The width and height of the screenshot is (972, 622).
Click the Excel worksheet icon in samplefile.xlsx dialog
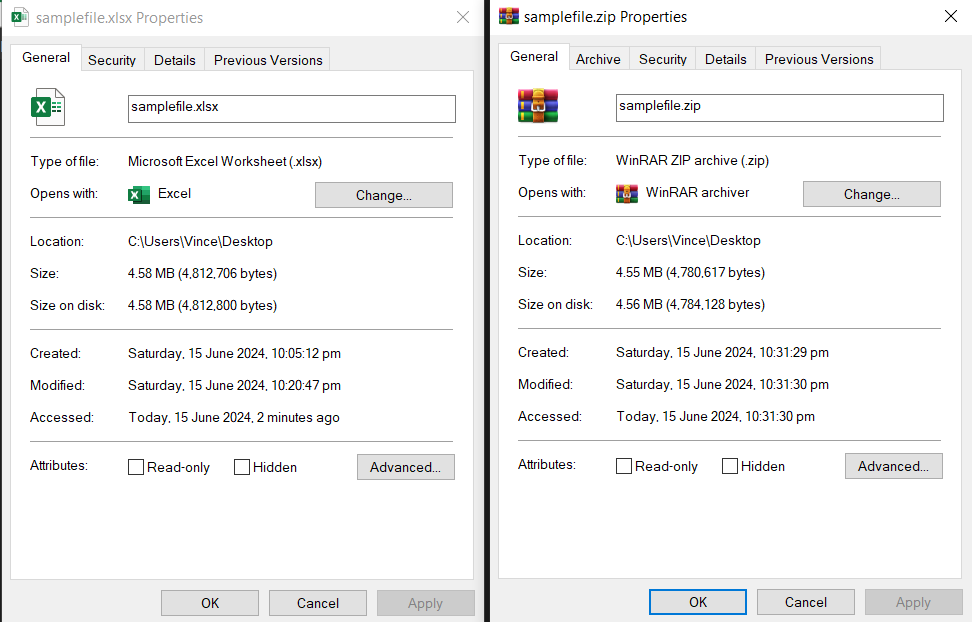[x=47, y=105]
